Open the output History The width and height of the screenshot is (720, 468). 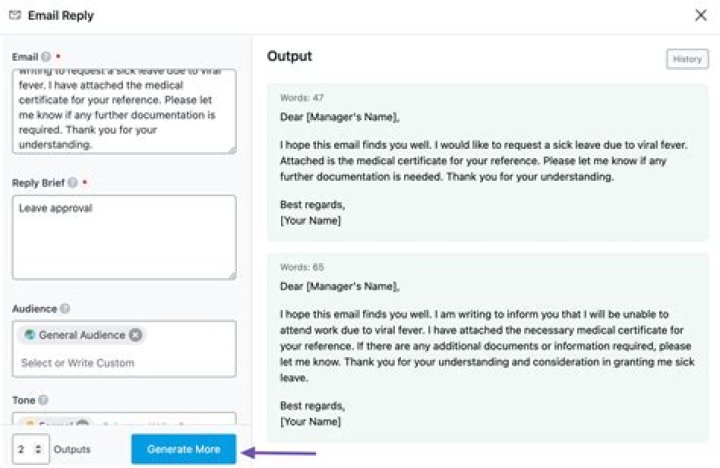[687, 59]
